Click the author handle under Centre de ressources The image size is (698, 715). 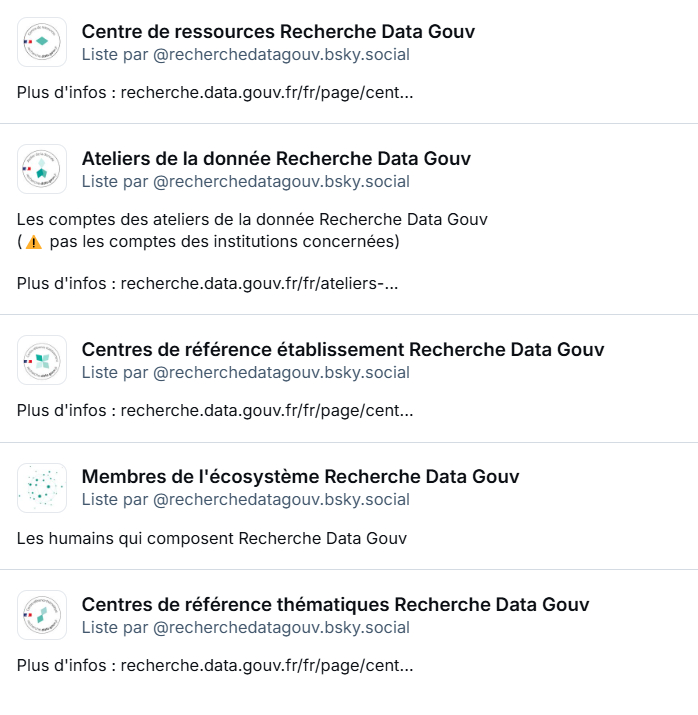tap(281, 54)
